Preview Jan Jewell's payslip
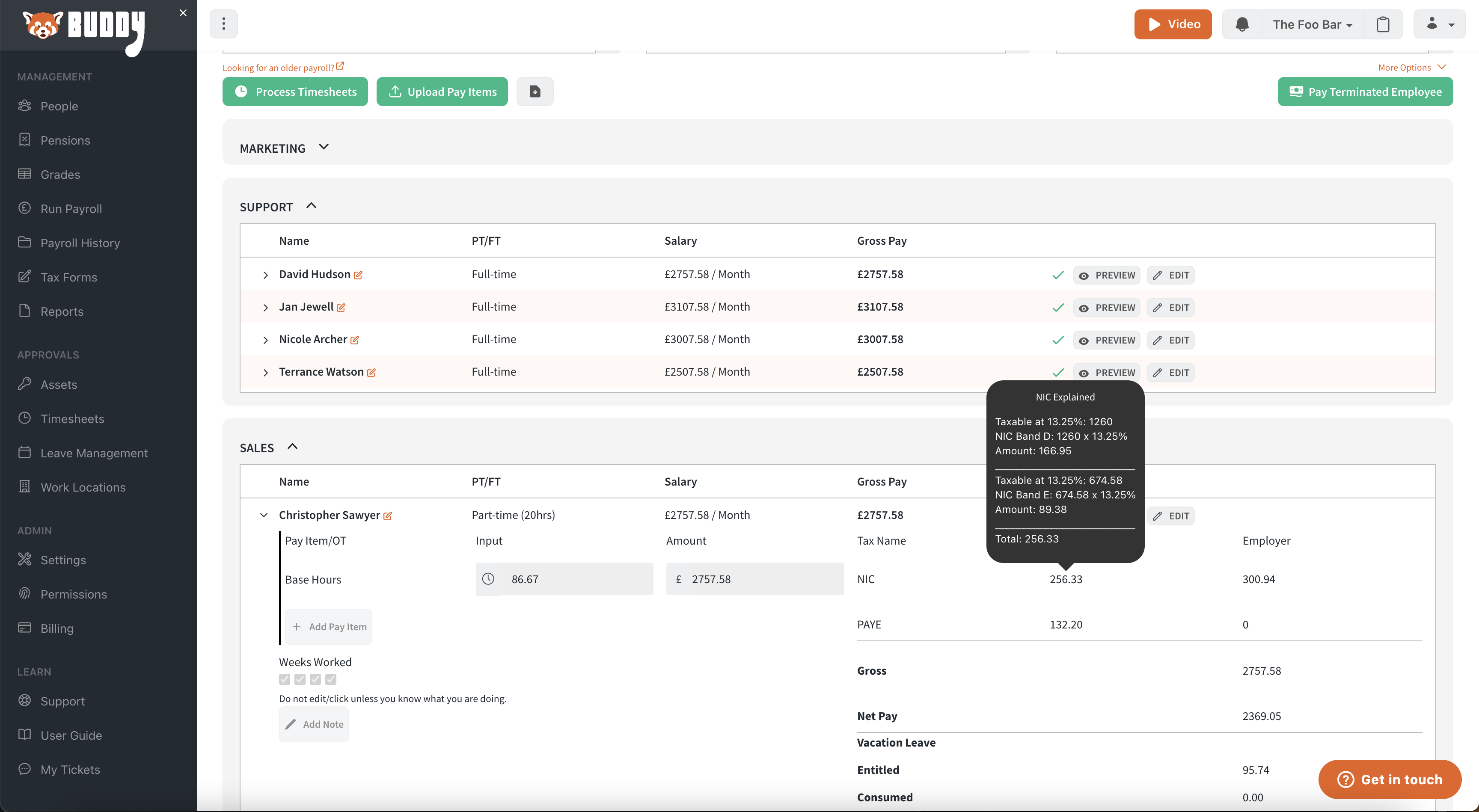This screenshot has width=1479, height=812. pyautogui.click(x=1107, y=308)
